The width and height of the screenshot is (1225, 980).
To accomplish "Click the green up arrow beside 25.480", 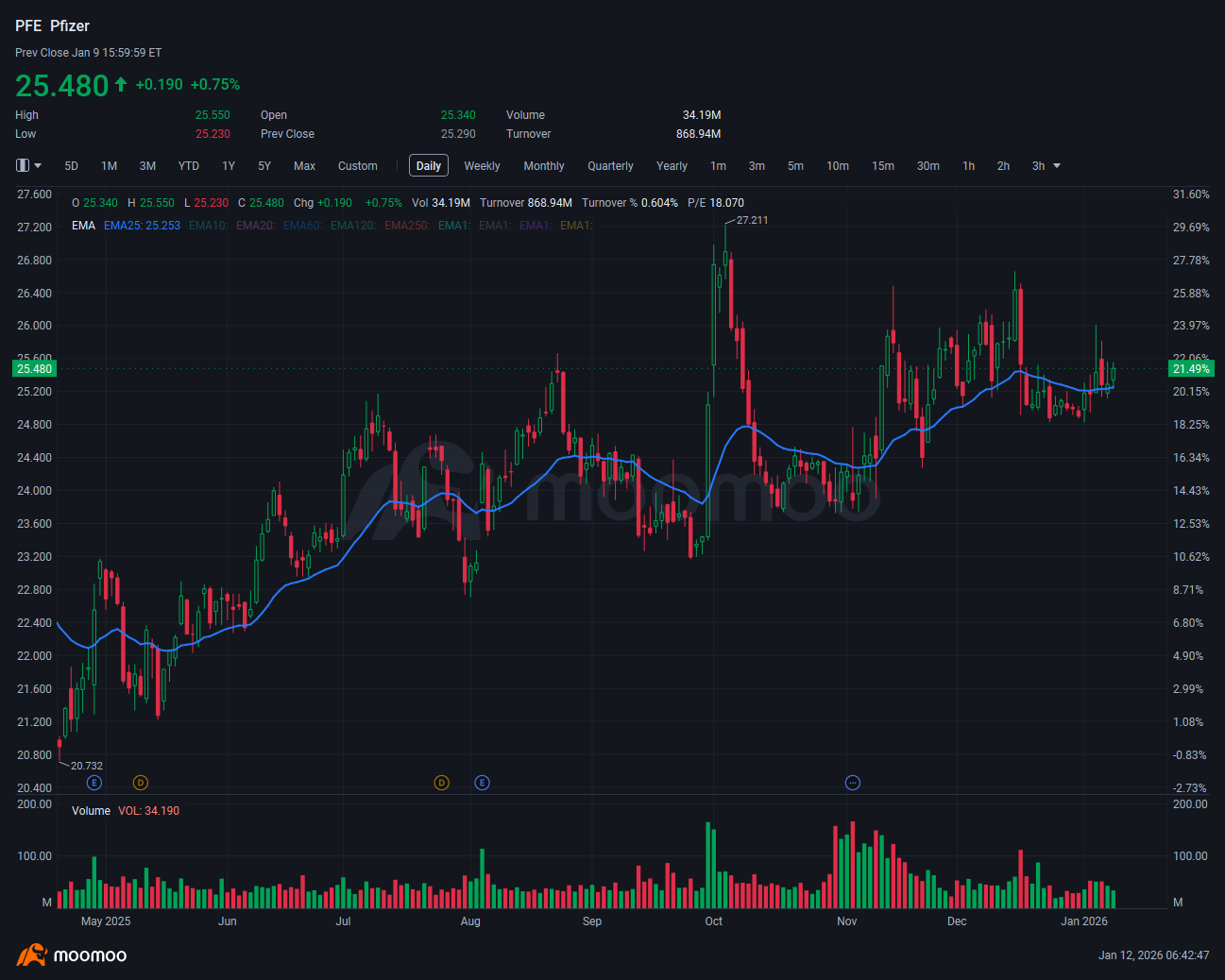I will tap(121, 85).
